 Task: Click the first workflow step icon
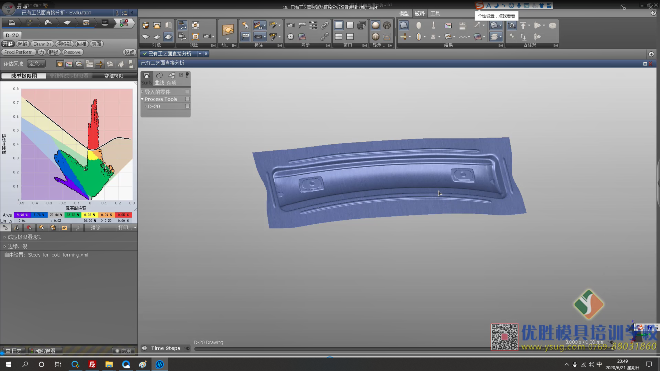pos(12,23)
